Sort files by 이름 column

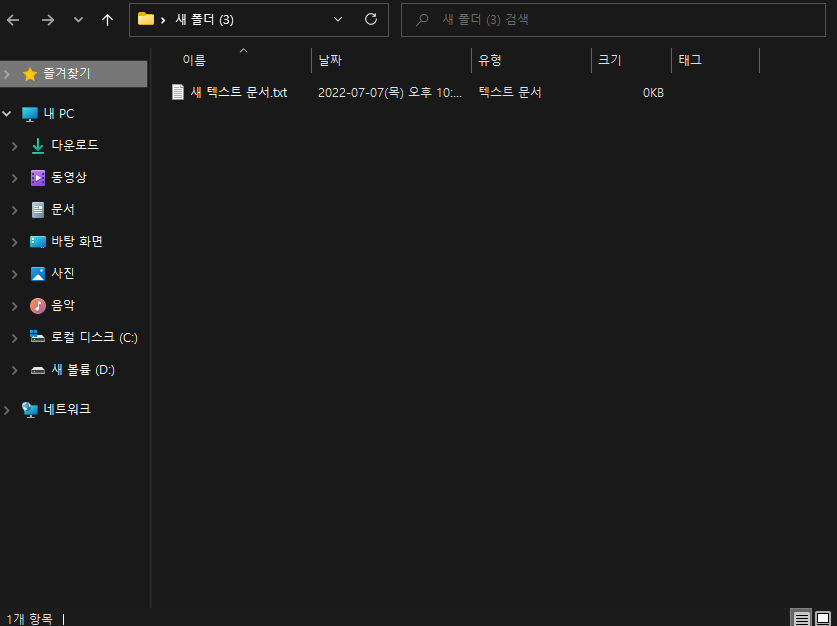[194, 60]
